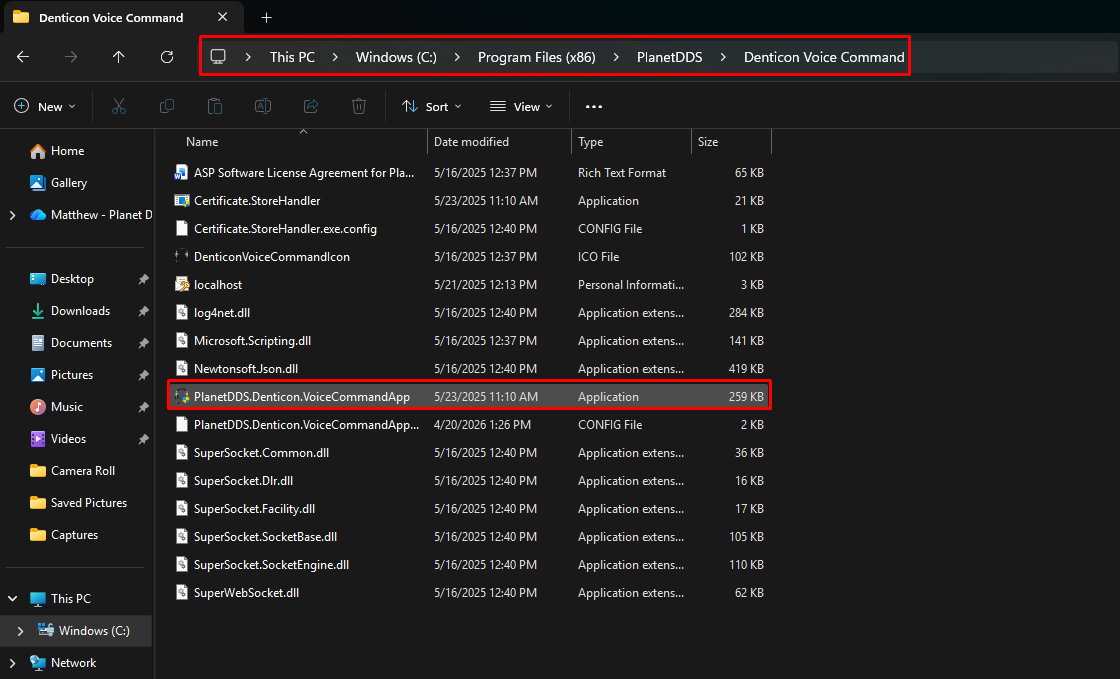Select SuperSocket.Dlr.dll file

[x=469, y=481]
